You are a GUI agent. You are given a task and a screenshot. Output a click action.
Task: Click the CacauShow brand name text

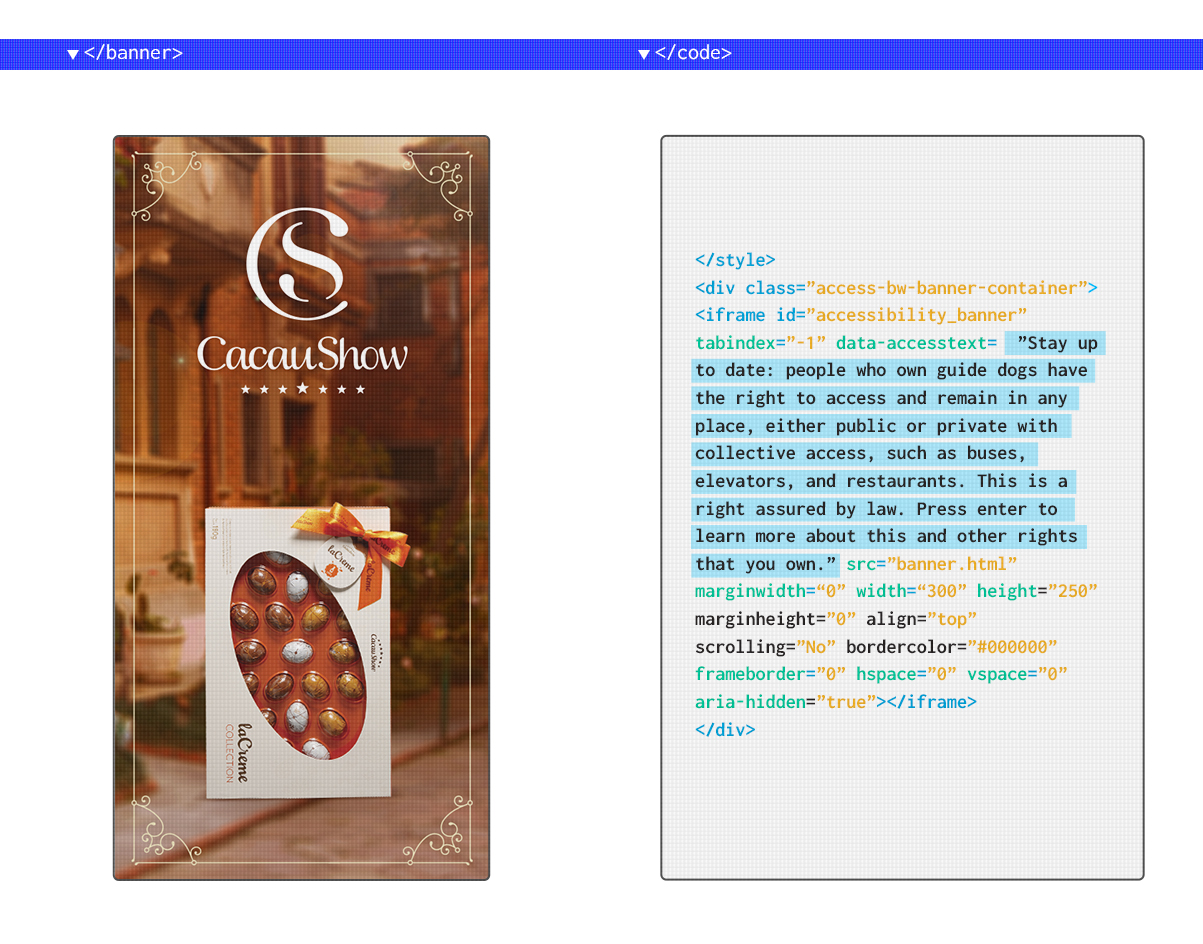[302, 354]
